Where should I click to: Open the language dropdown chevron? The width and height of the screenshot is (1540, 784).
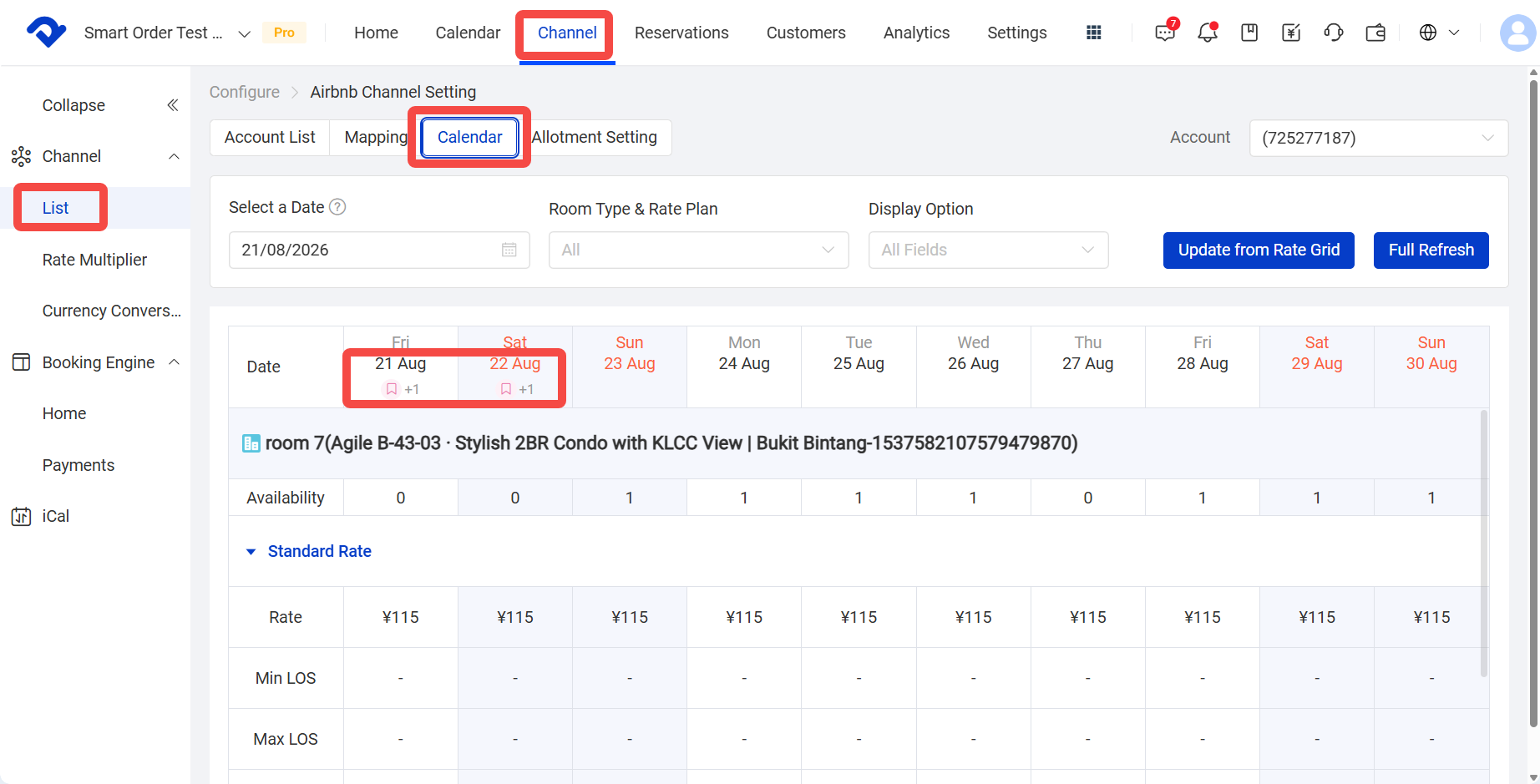coord(1454,33)
